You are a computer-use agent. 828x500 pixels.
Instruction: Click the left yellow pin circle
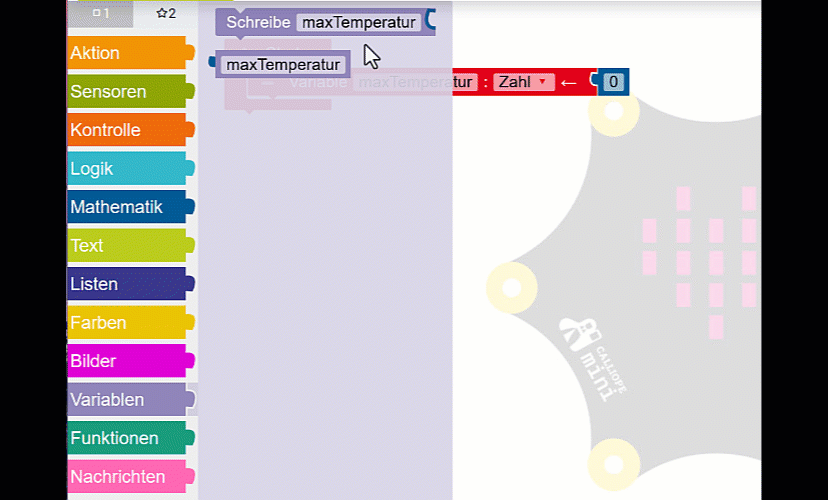point(511,288)
